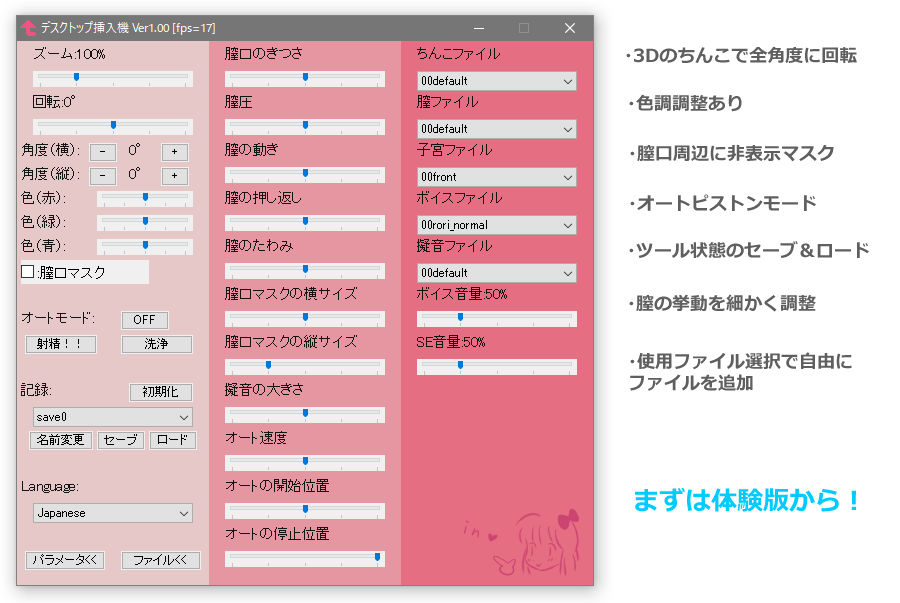Image resolution: width=900 pixels, height=603 pixels.
Task: Increase horizontal angle with plus button
Action: [x=175, y=151]
